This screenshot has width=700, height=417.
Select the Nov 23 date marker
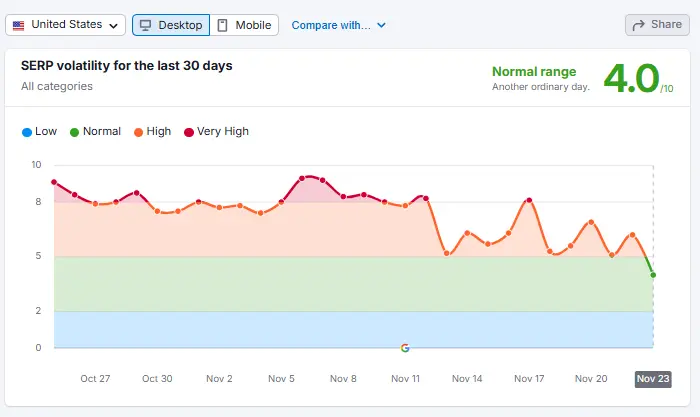coord(653,379)
